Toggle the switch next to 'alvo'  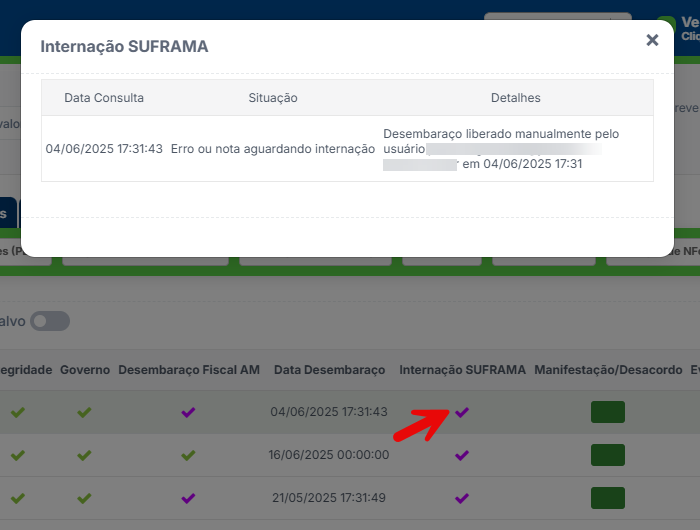(x=50, y=321)
